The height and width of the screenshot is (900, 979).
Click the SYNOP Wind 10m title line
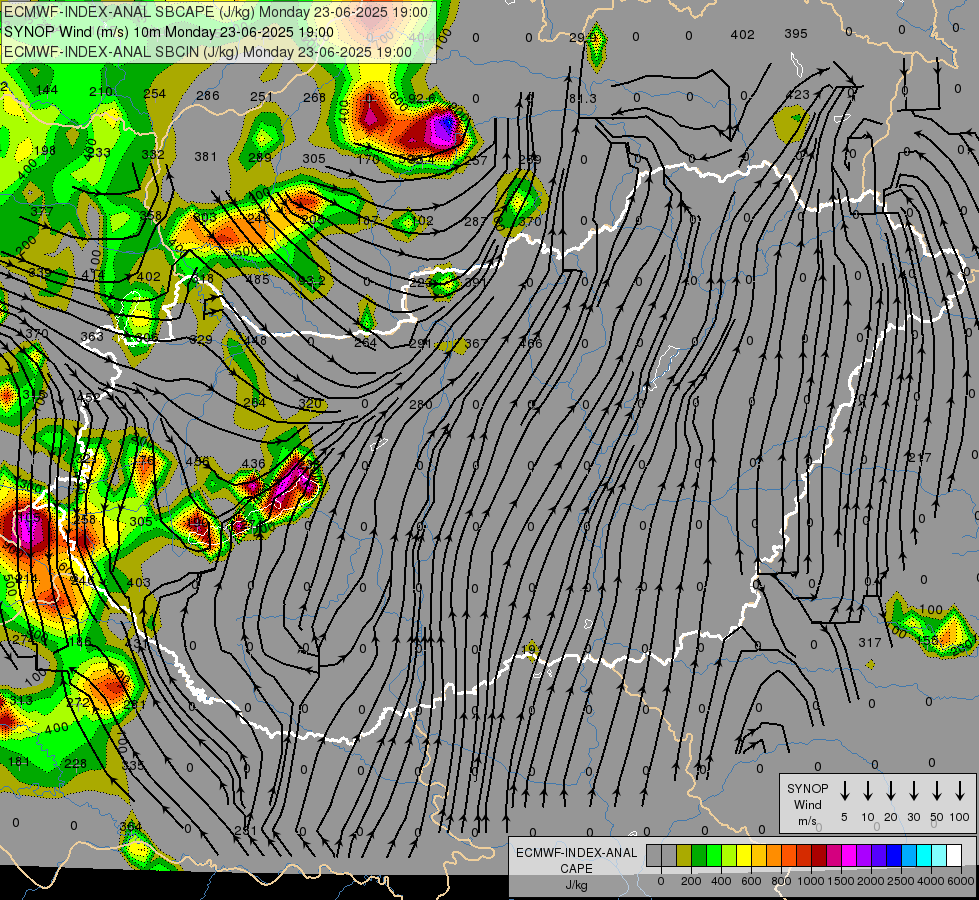169,32
